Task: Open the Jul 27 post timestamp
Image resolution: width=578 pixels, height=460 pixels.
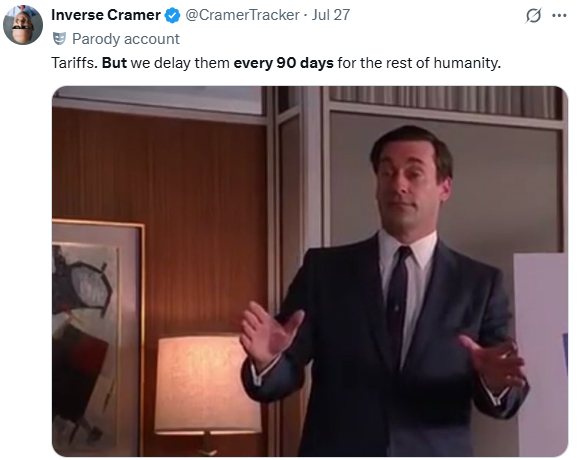Action: coord(331,15)
